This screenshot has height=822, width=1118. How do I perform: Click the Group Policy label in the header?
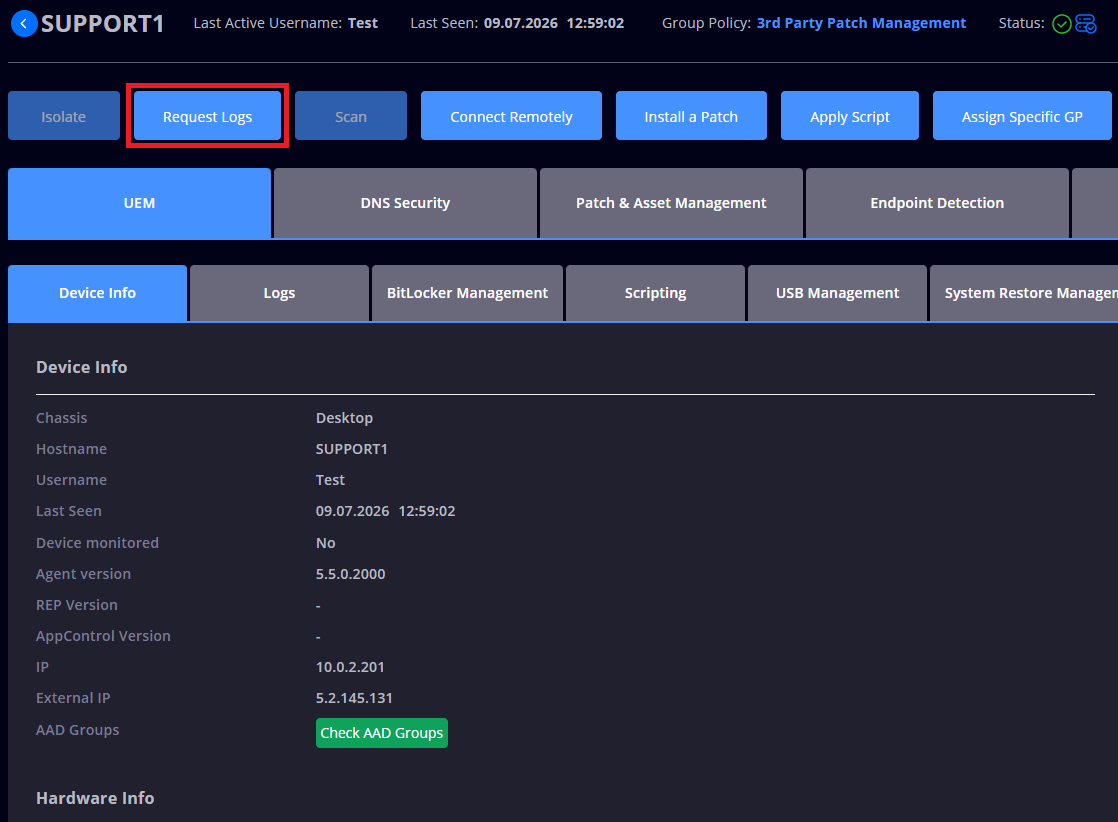click(706, 23)
